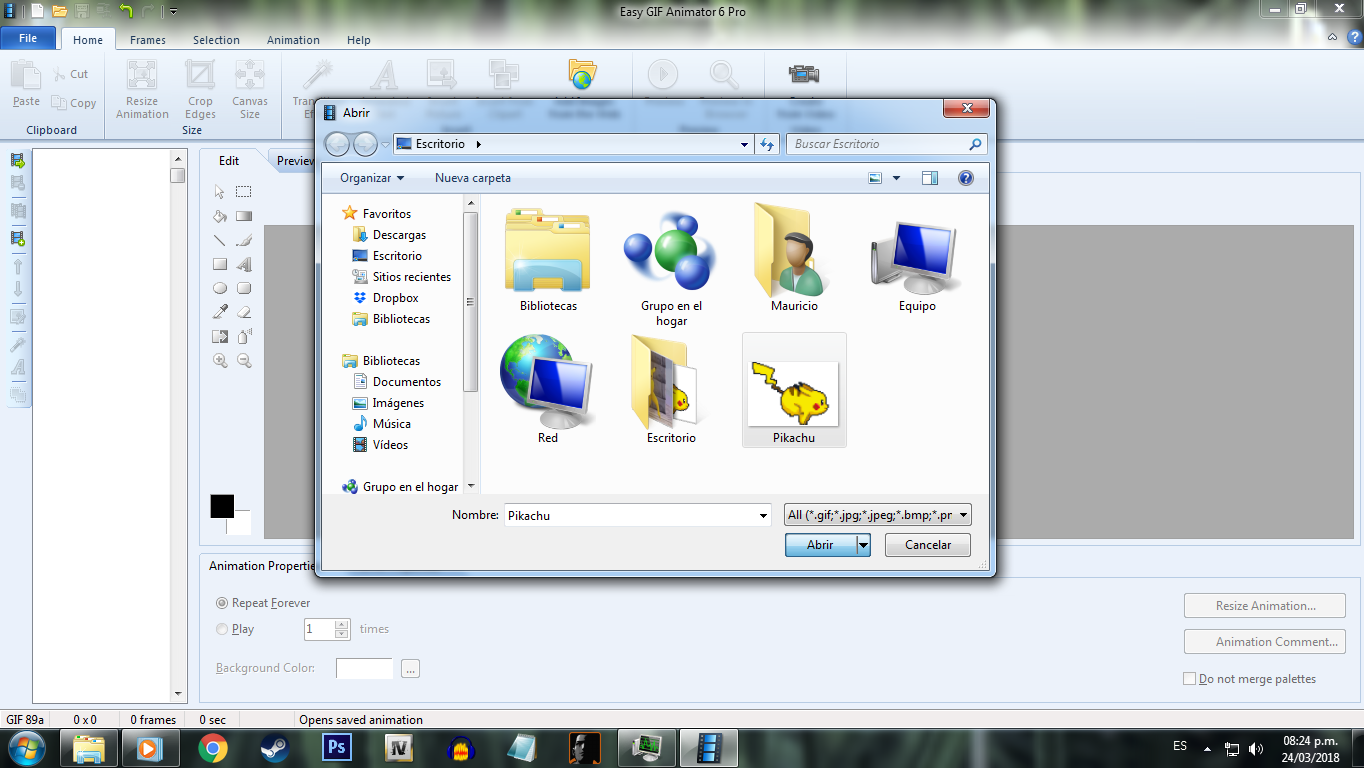Viewport: 1364px width, 768px height.
Task: Select the paint bucket fill tool
Action: [220, 216]
